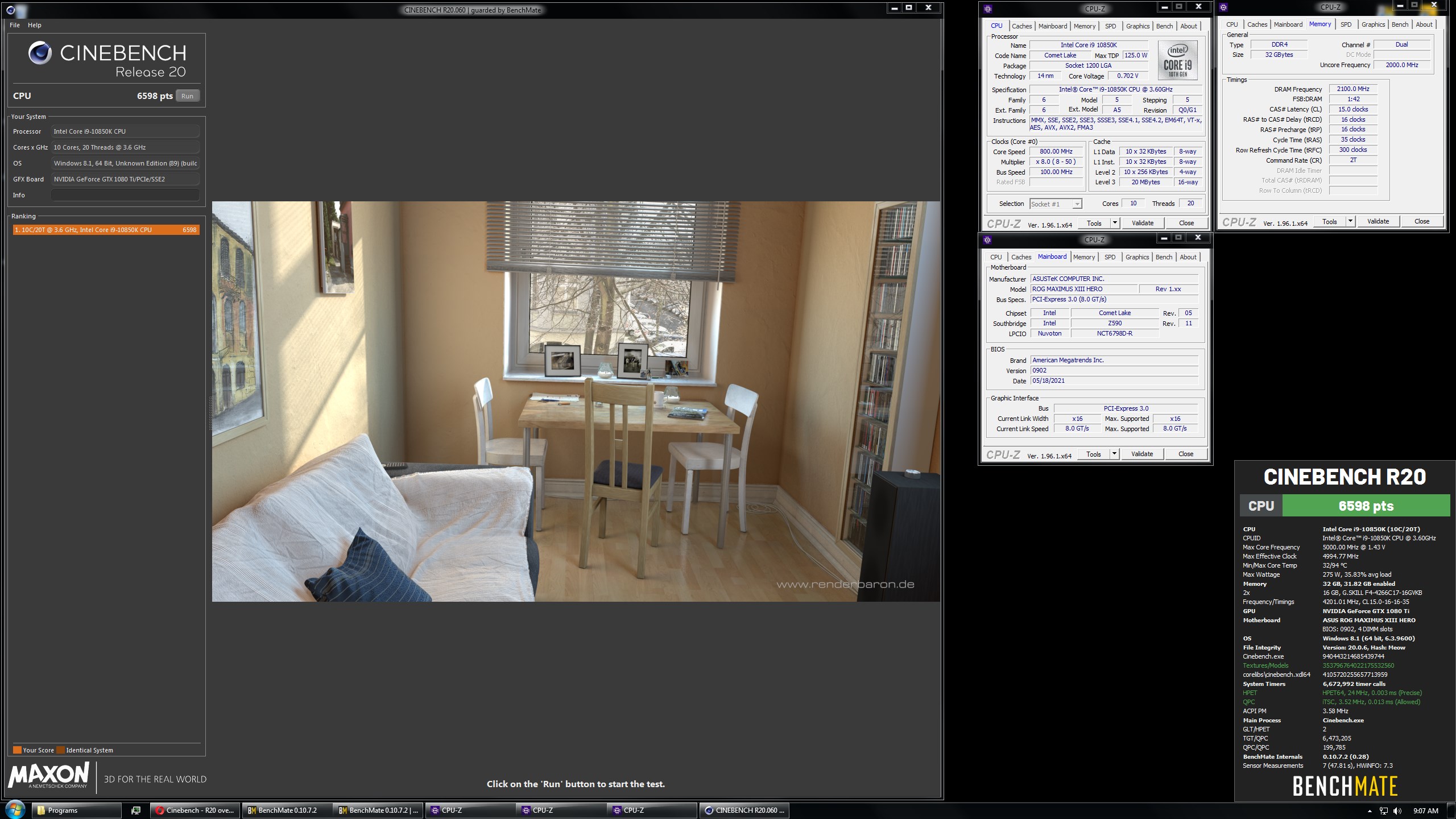Select Memory tab in CPU-Z Mainboard window
The width and height of the screenshot is (1456, 819).
1083,257
